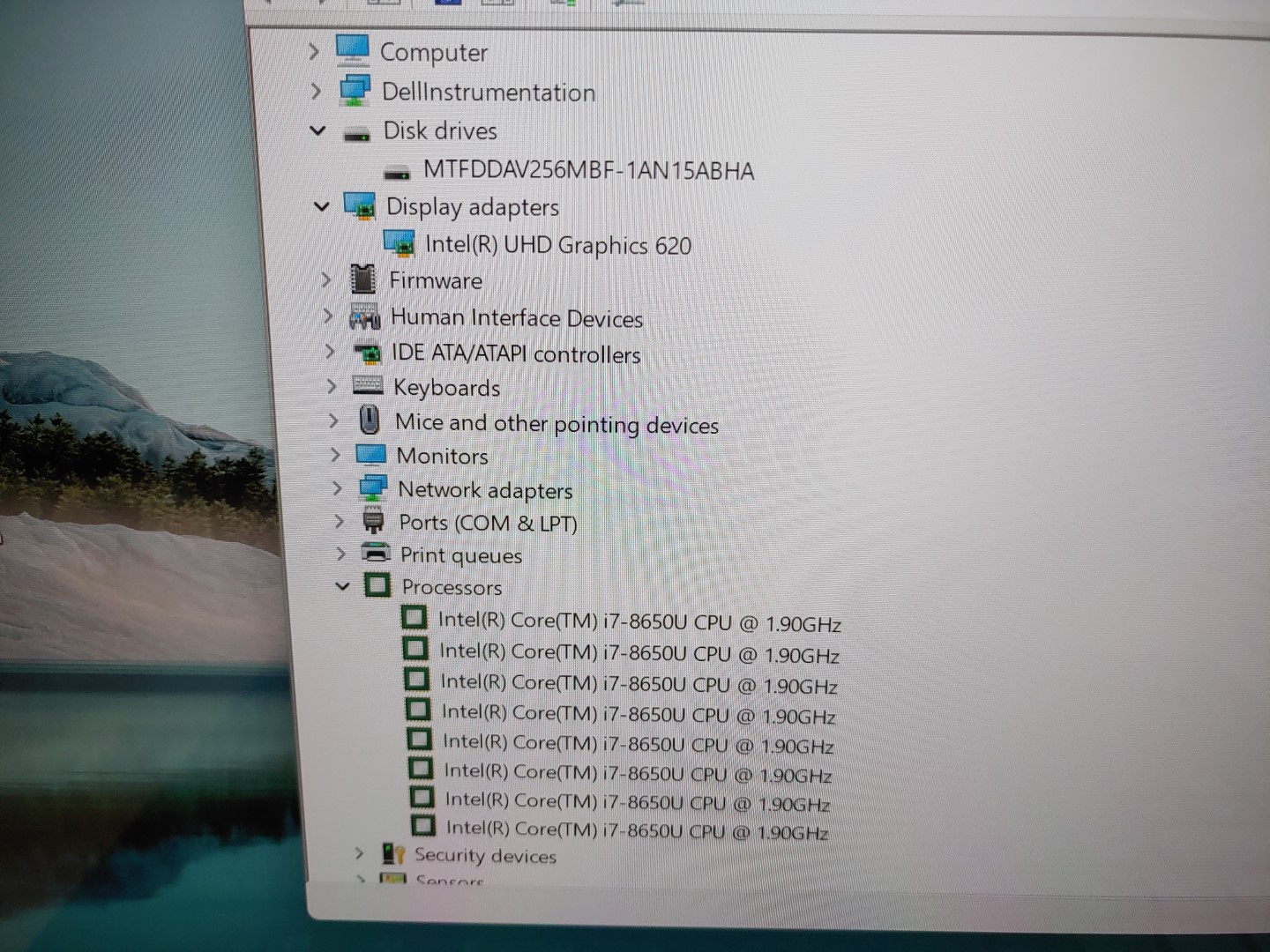Select the Keyboards label
Image resolution: width=1270 pixels, height=952 pixels.
coord(447,388)
